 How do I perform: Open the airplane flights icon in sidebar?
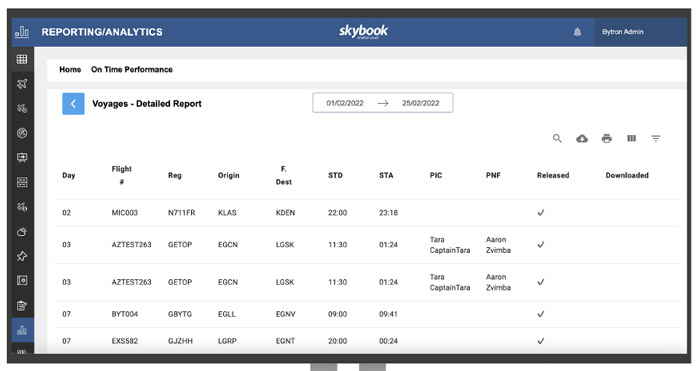pos(22,83)
